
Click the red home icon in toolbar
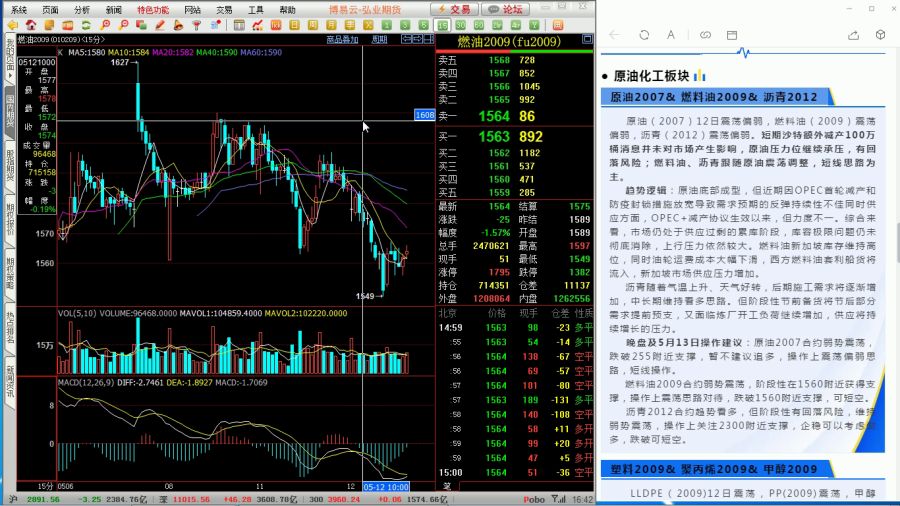[31, 25]
